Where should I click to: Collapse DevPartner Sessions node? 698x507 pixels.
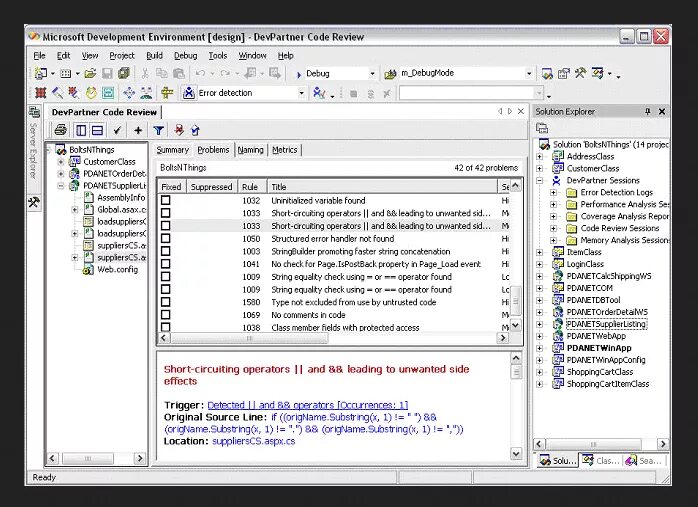point(540,180)
